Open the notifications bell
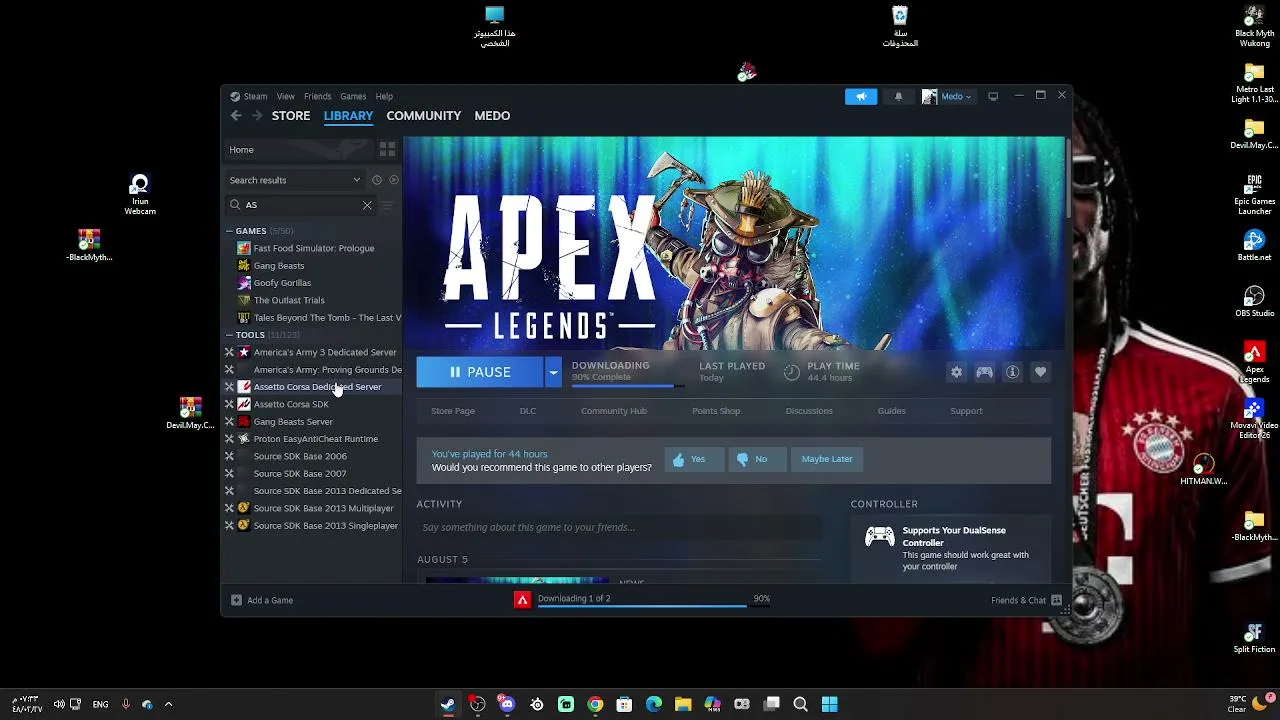Screen dimensions: 1280x720 click(898, 96)
